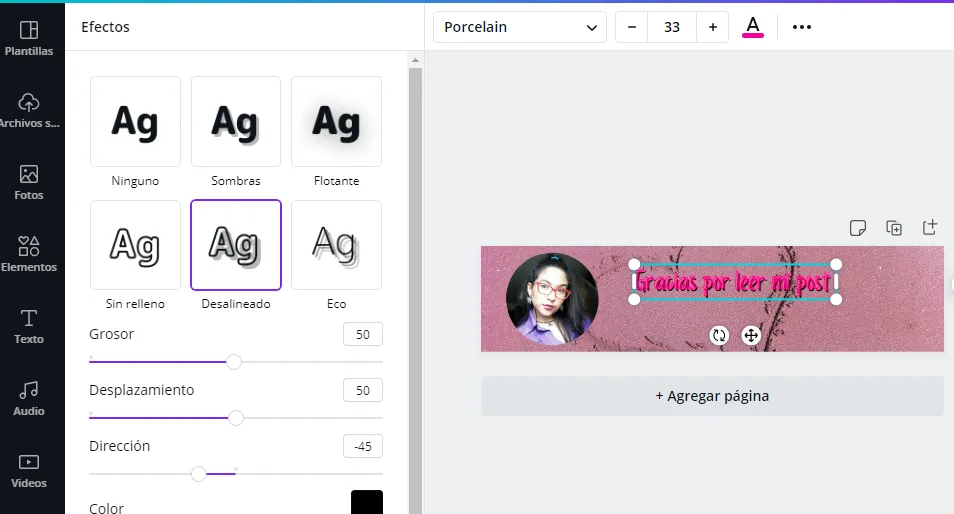The height and width of the screenshot is (514, 954).
Task: Select the Desalineado text effect
Action: pyautogui.click(x=235, y=245)
